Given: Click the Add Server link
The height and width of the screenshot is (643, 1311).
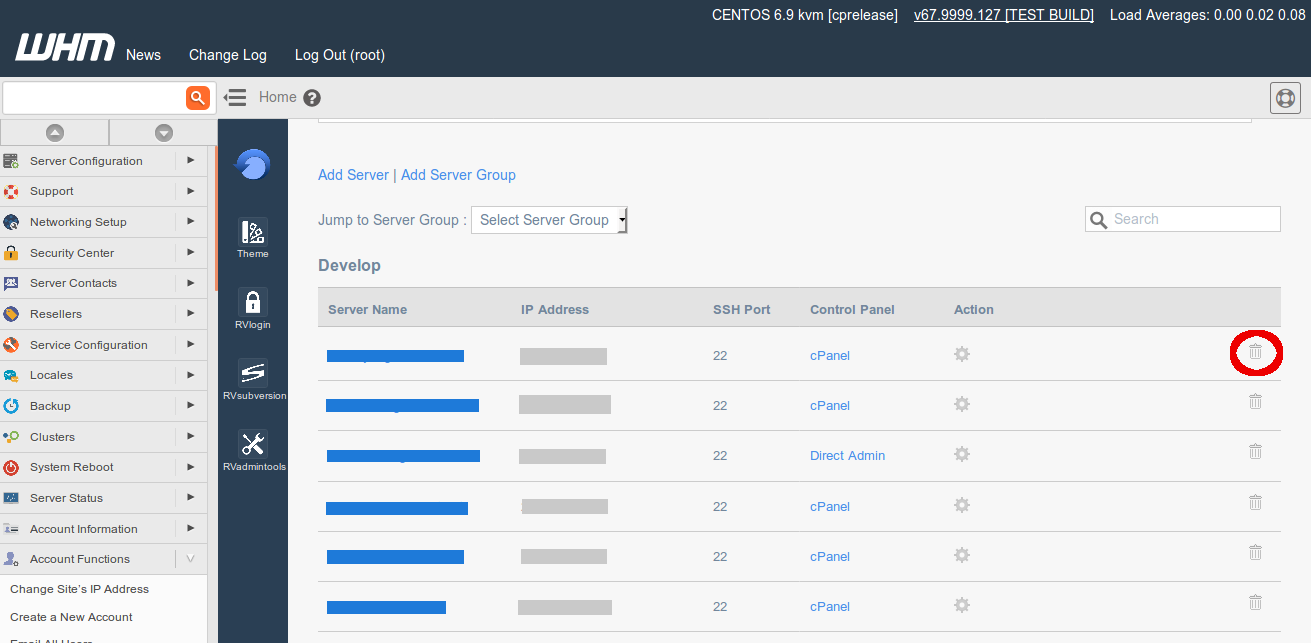Looking at the screenshot, I should point(353,175).
